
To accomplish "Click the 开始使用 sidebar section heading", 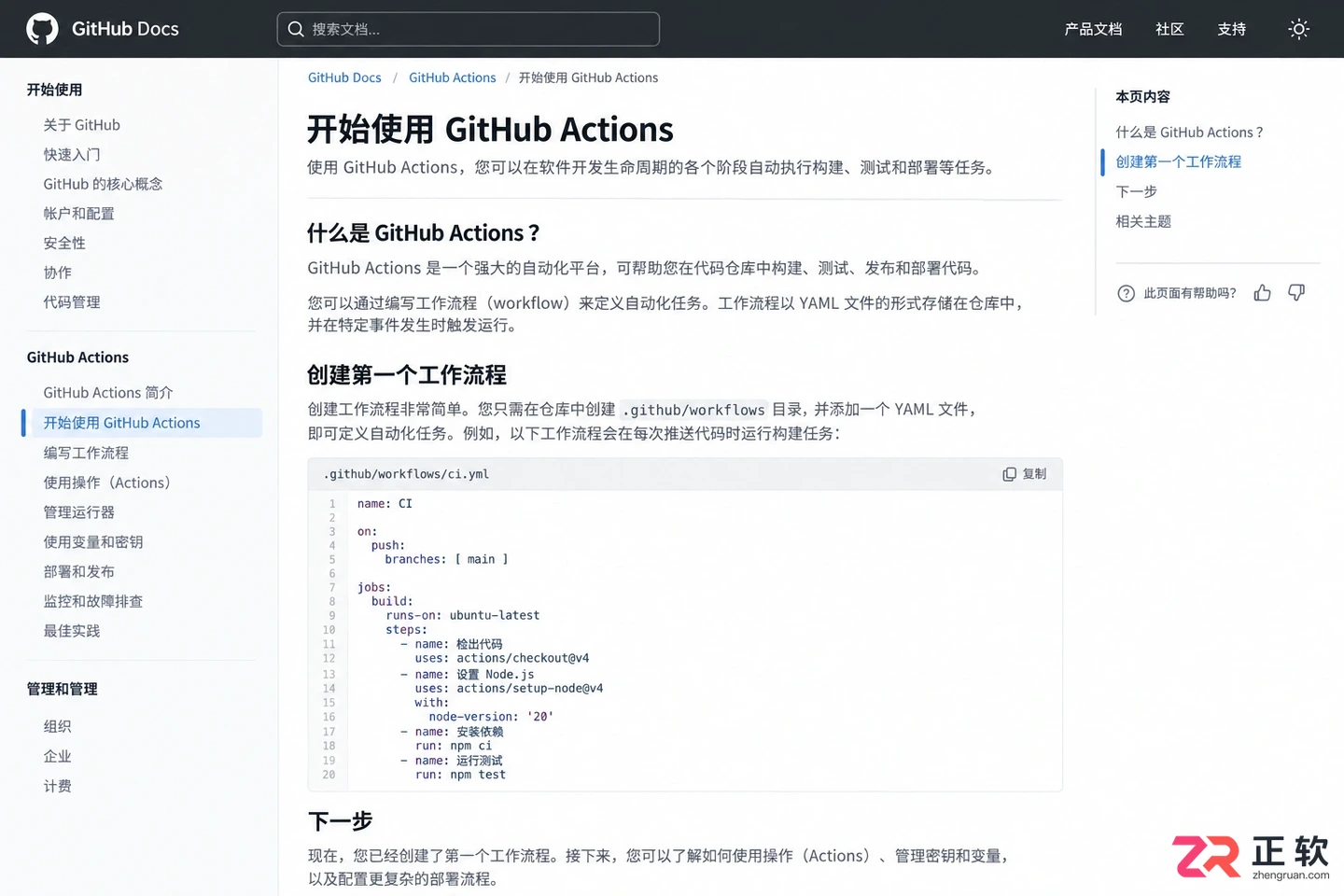I will click(54, 90).
